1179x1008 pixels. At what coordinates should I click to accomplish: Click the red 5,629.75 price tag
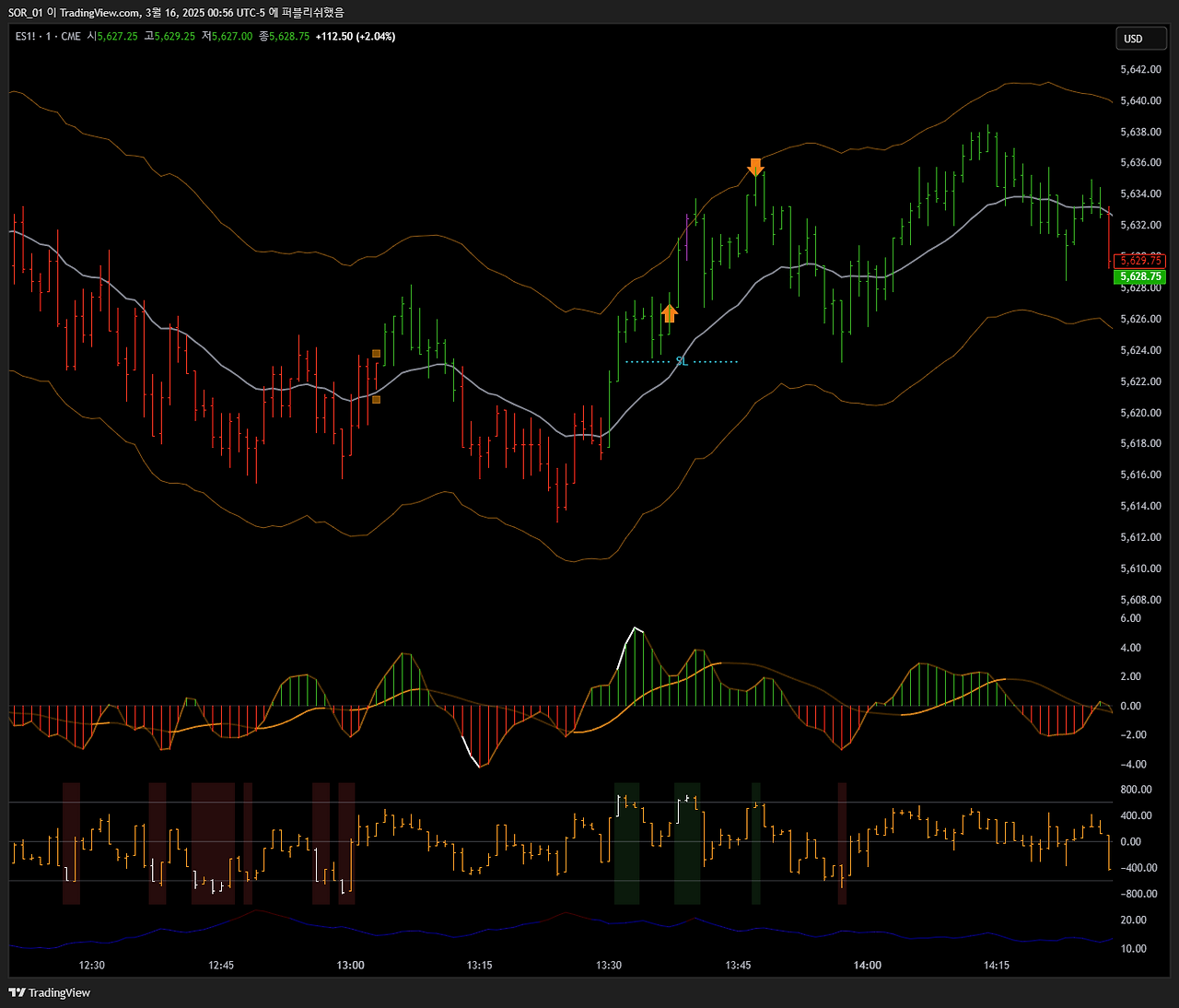[1140, 261]
